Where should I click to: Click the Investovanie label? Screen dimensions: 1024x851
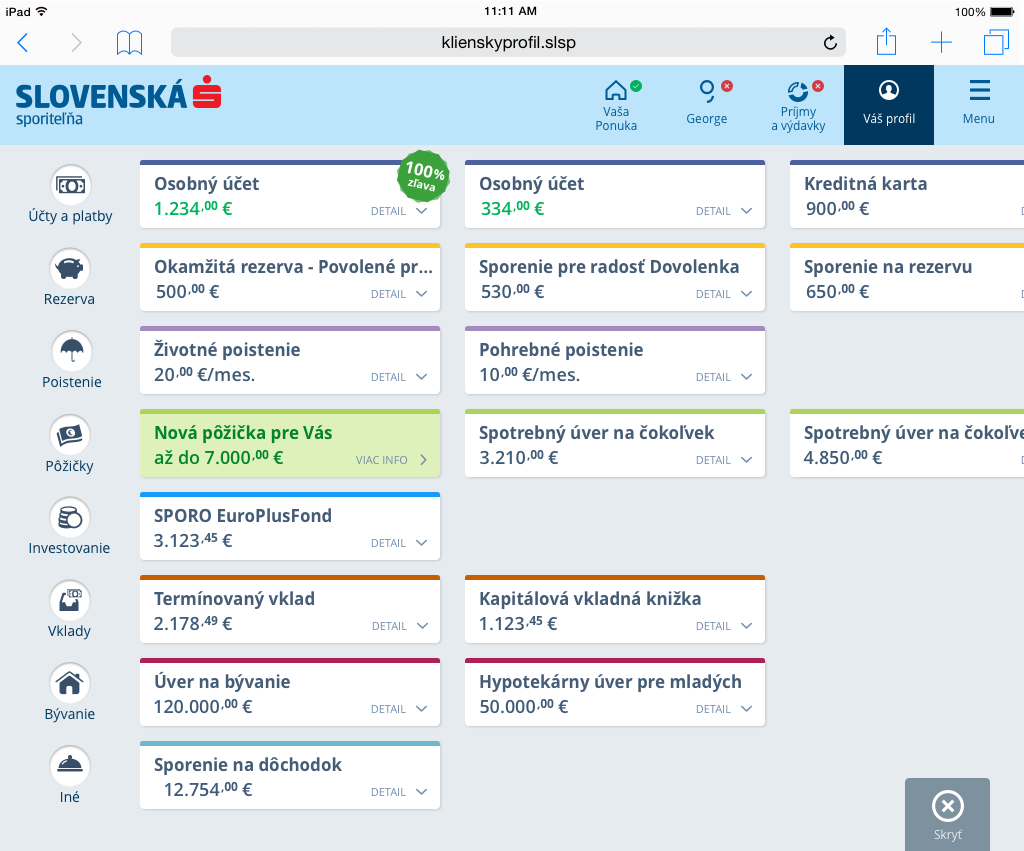[x=69, y=548]
